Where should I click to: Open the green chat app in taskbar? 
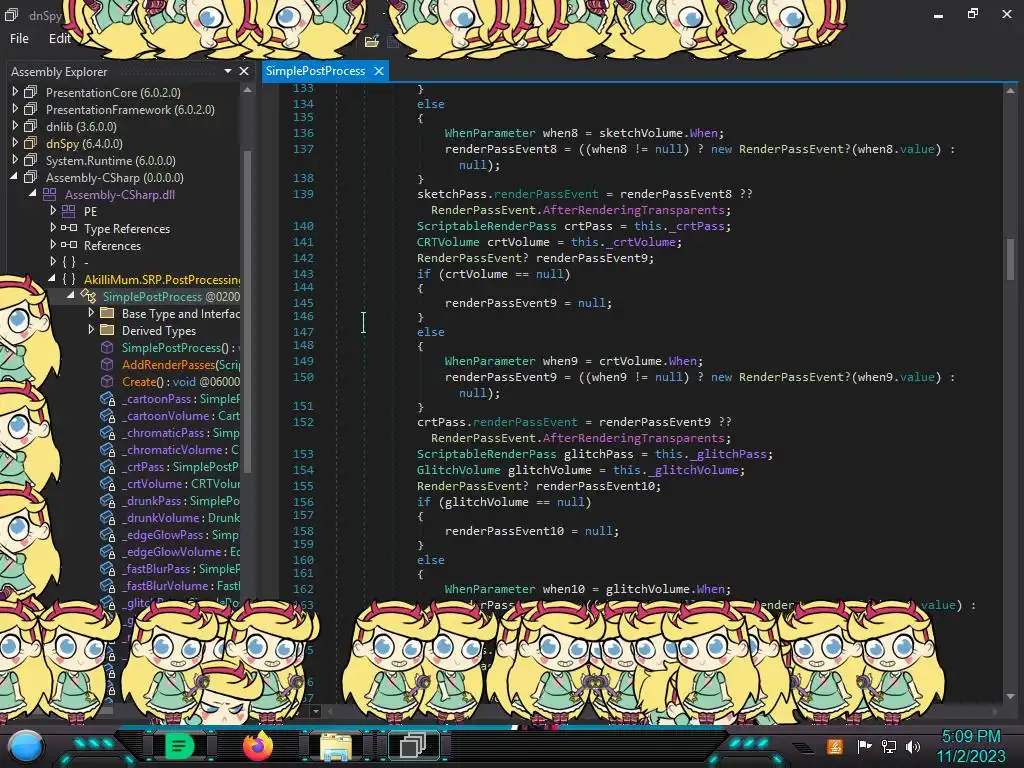[x=179, y=746]
